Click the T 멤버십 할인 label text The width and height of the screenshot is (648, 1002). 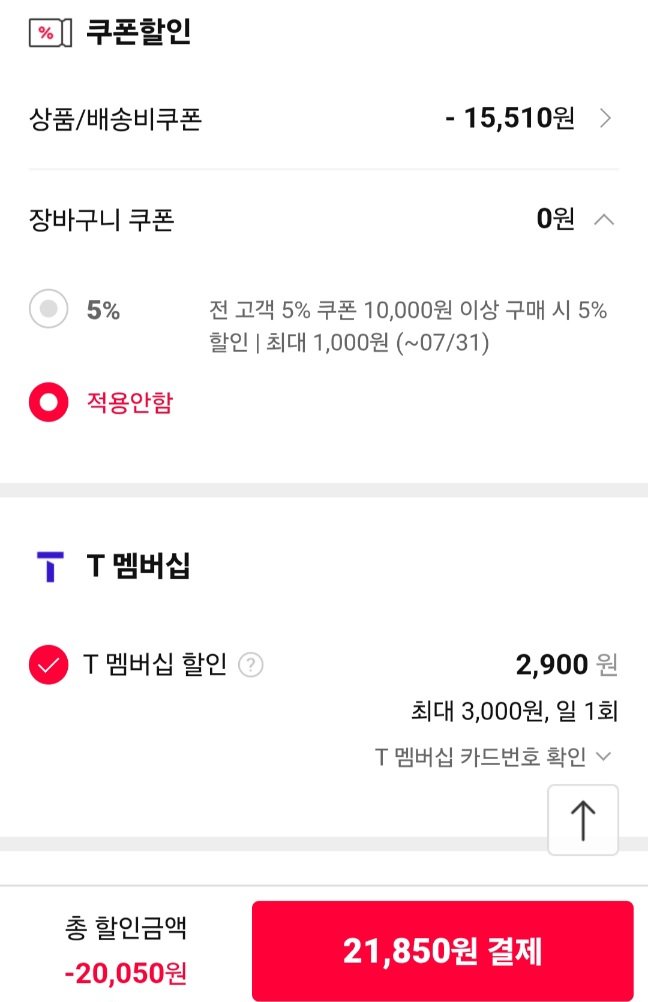pos(155,664)
